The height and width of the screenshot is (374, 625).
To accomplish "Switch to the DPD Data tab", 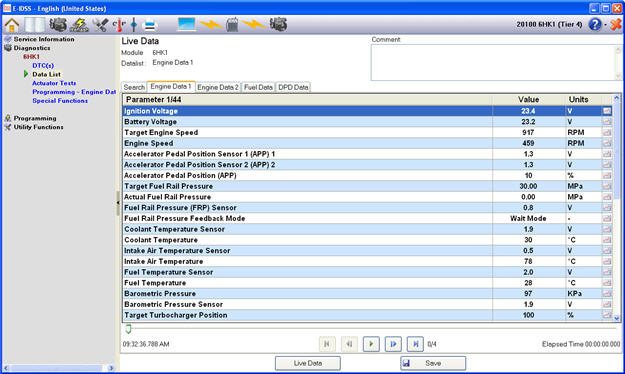I will coord(293,87).
